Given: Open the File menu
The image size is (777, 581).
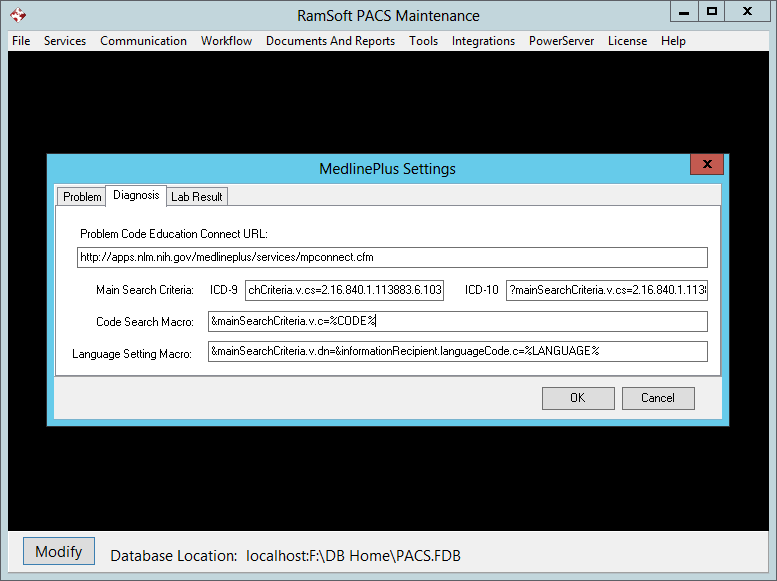Looking at the screenshot, I should (x=21, y=41).
